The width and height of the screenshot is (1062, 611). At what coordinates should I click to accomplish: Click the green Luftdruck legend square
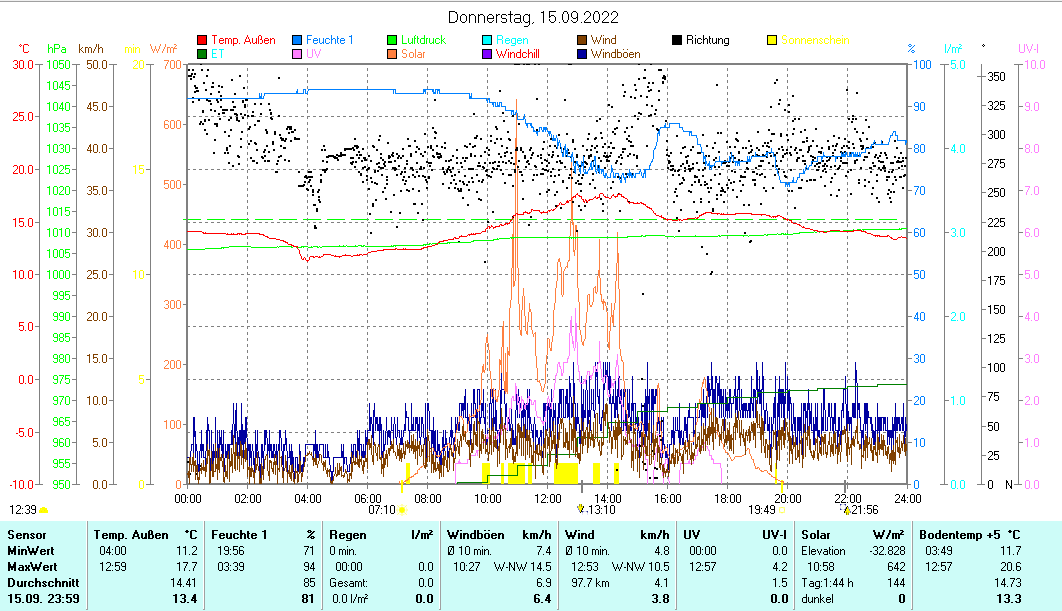(x=393, y=40)
